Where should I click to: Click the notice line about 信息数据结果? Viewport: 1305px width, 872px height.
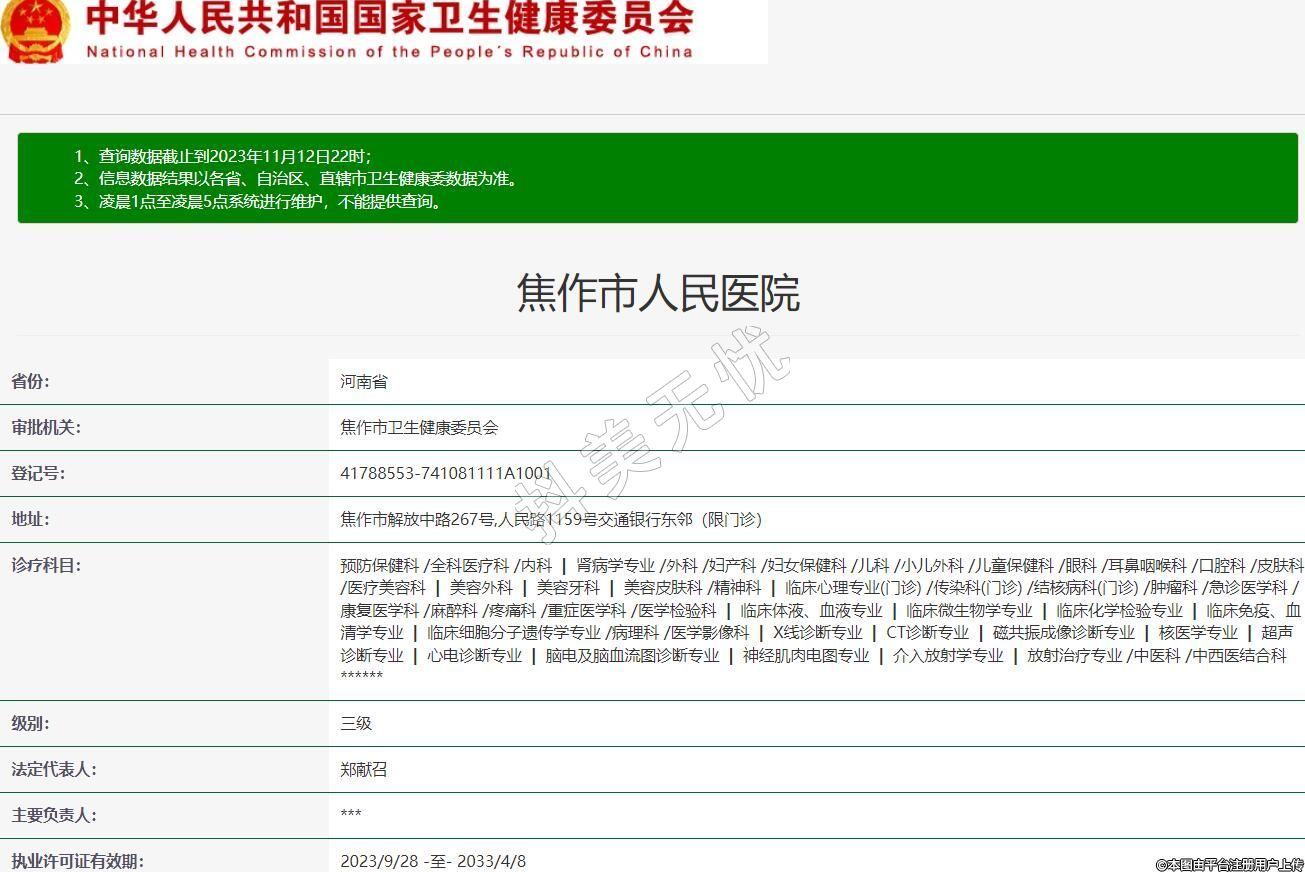click(296, 179)
